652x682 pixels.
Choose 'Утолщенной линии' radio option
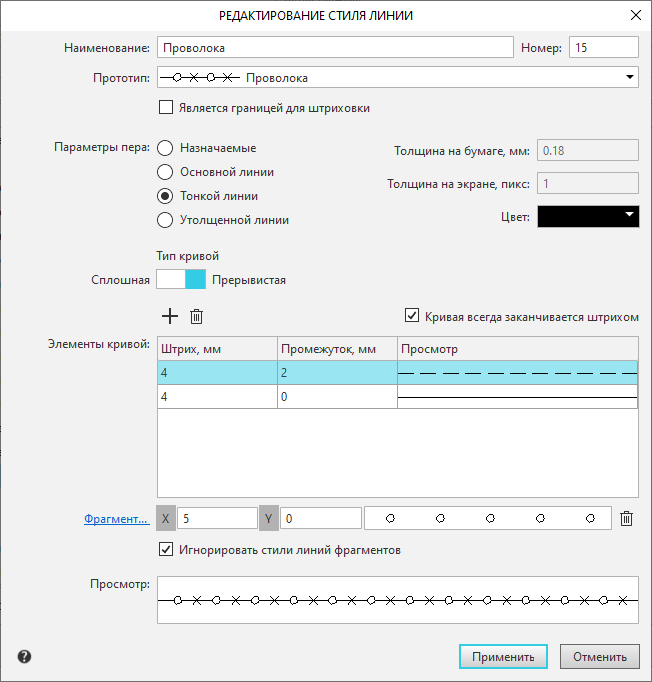point(165,219)
